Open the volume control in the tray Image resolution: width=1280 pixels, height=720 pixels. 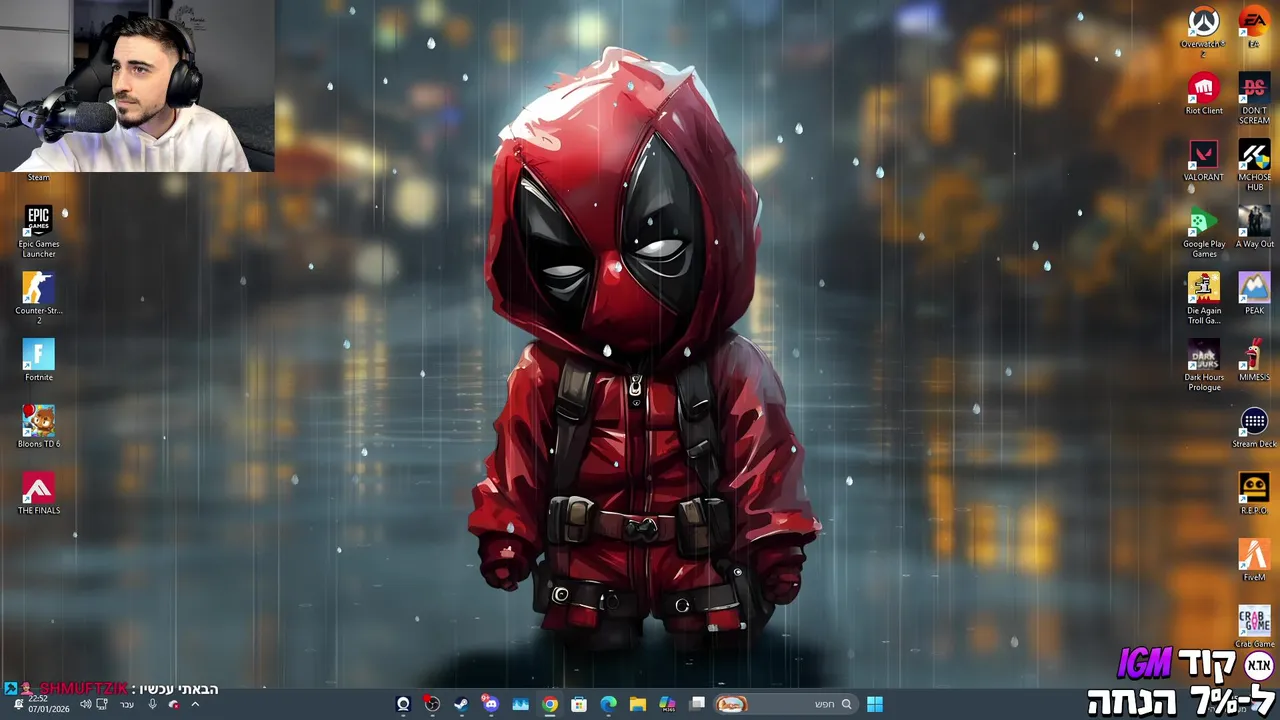click(85, 704)
